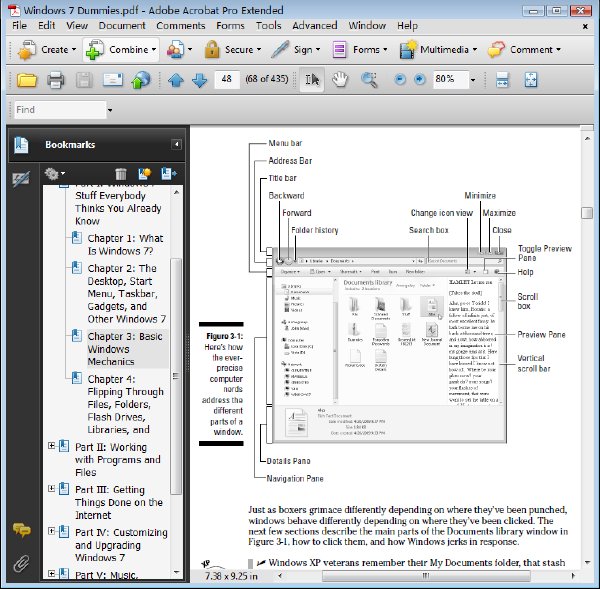Click the Scrolling pages view icon
Image resolution: width=600 pixels, height=589 pixels.
(x=502, y=80)
